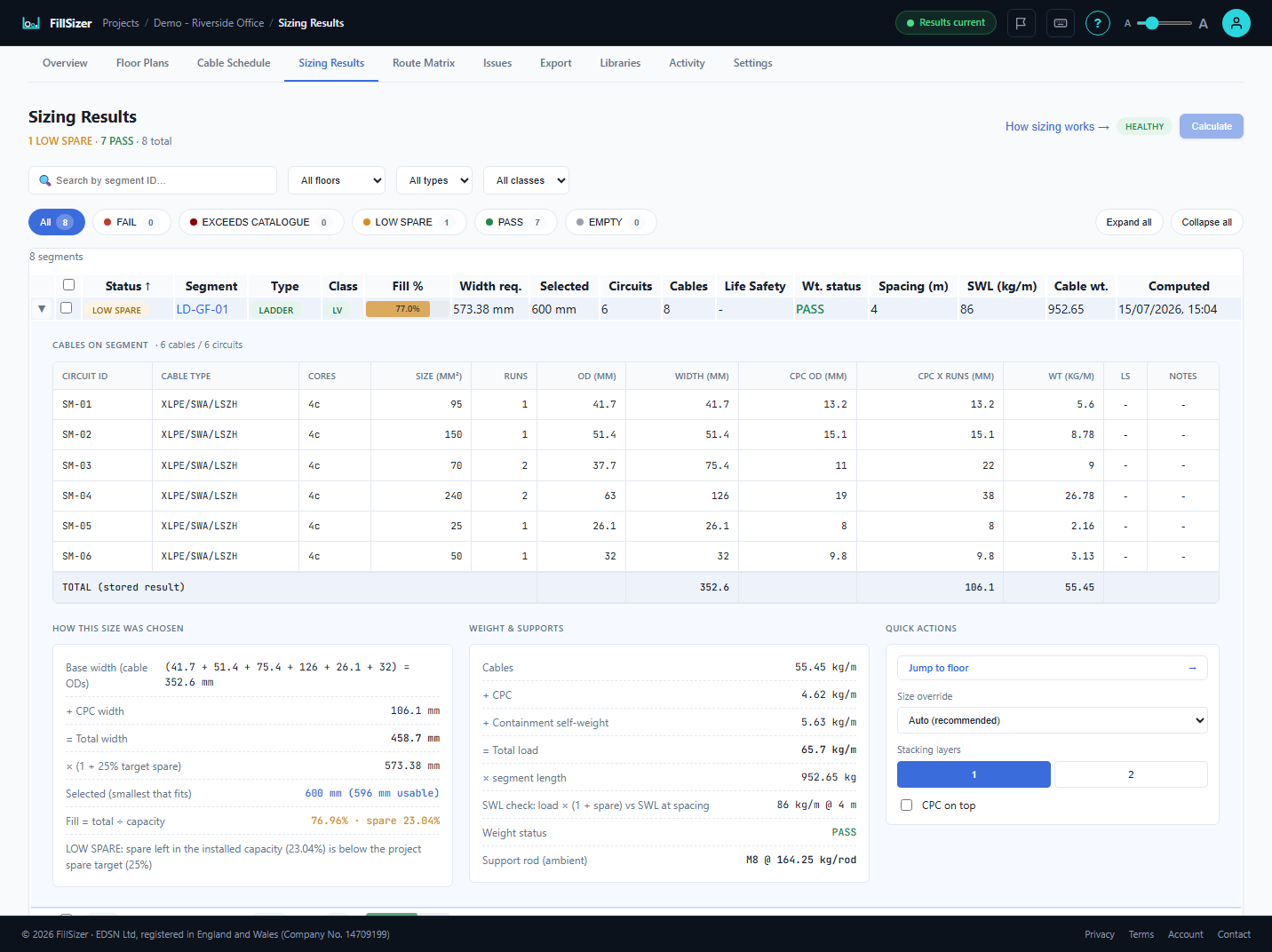
Task: Open the user avatar menu
Action: 1236,23
